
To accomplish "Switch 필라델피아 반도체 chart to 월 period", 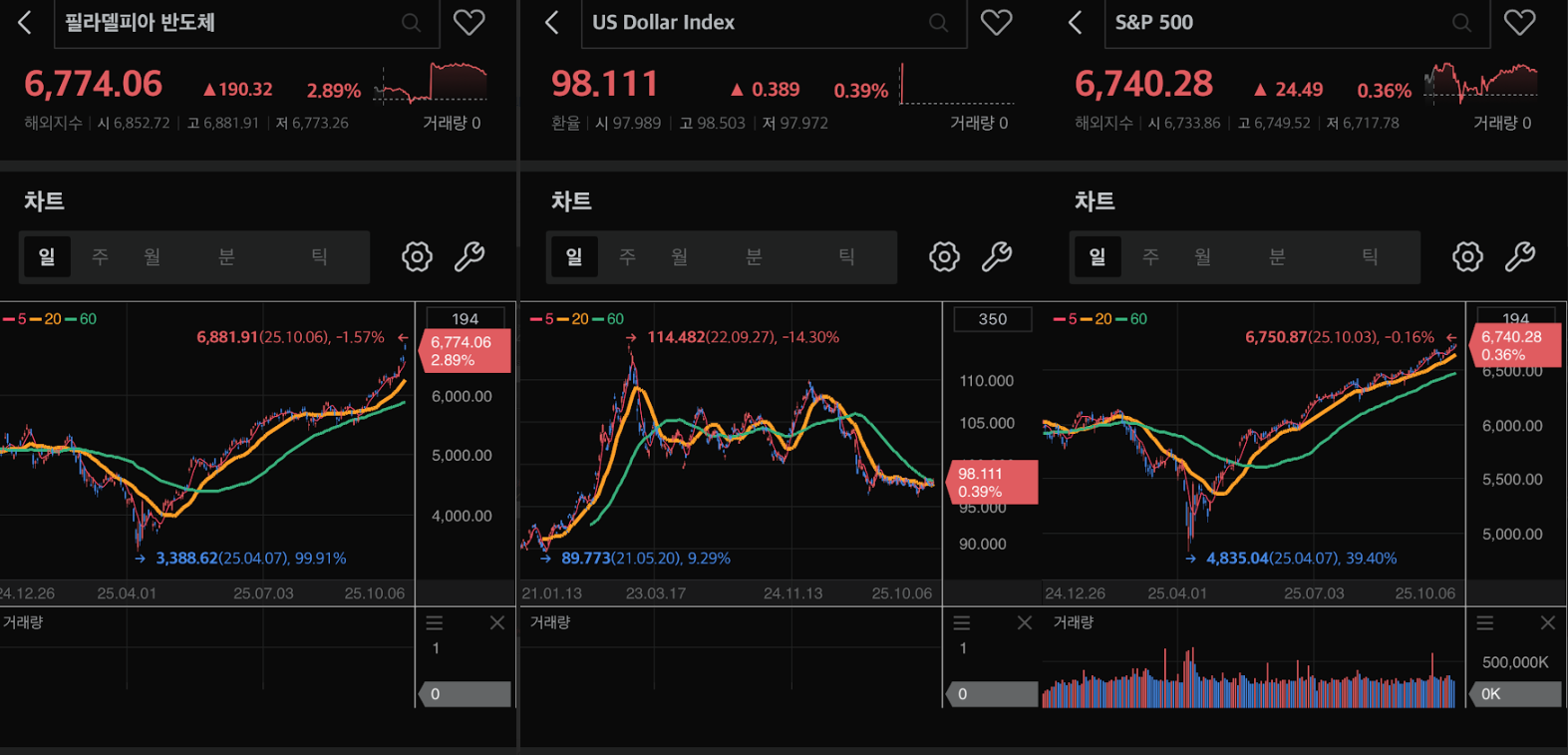I will [x=152, y=256].
